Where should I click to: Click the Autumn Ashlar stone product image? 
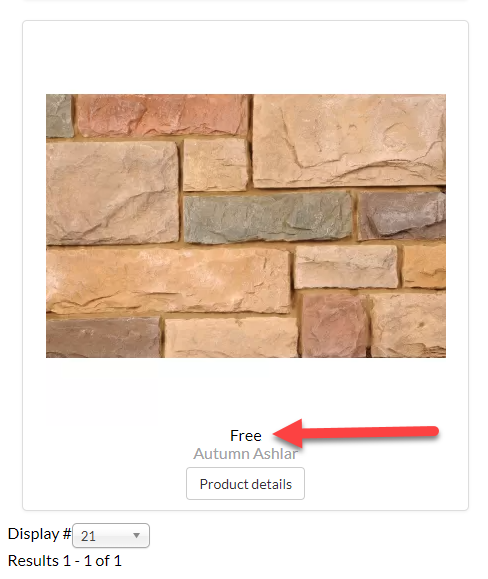point(246,226)
